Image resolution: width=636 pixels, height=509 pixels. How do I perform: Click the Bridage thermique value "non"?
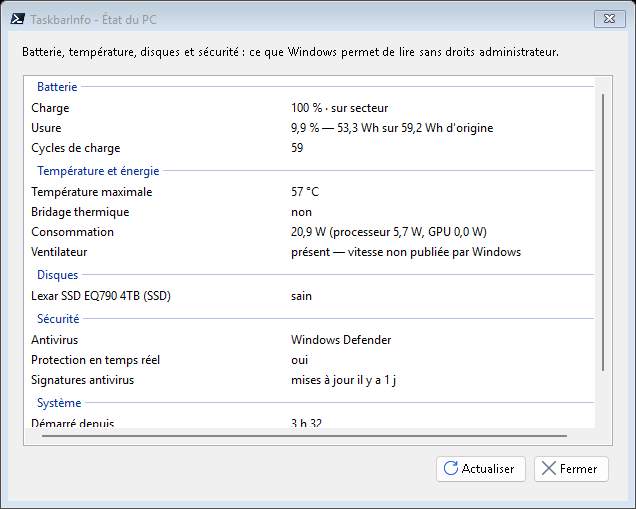coord(301,212)
